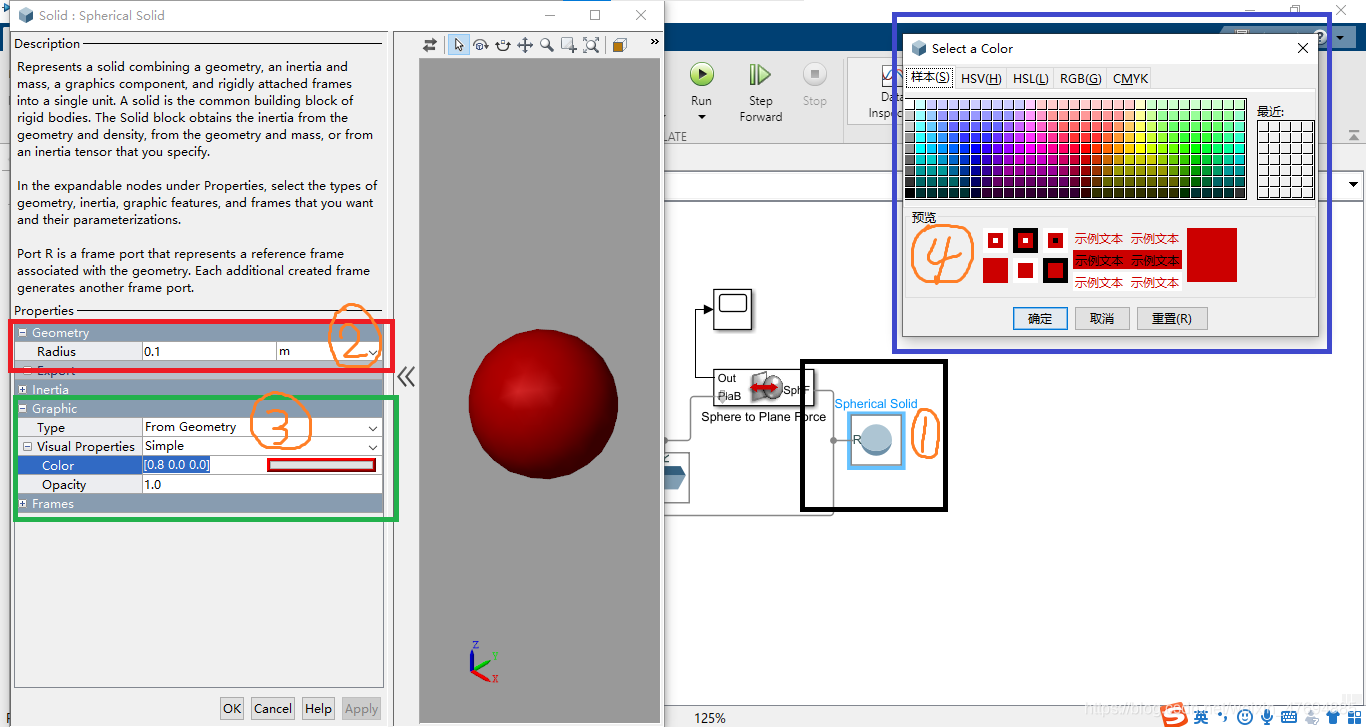Collapse the Geometry properties node

point(22,332)
